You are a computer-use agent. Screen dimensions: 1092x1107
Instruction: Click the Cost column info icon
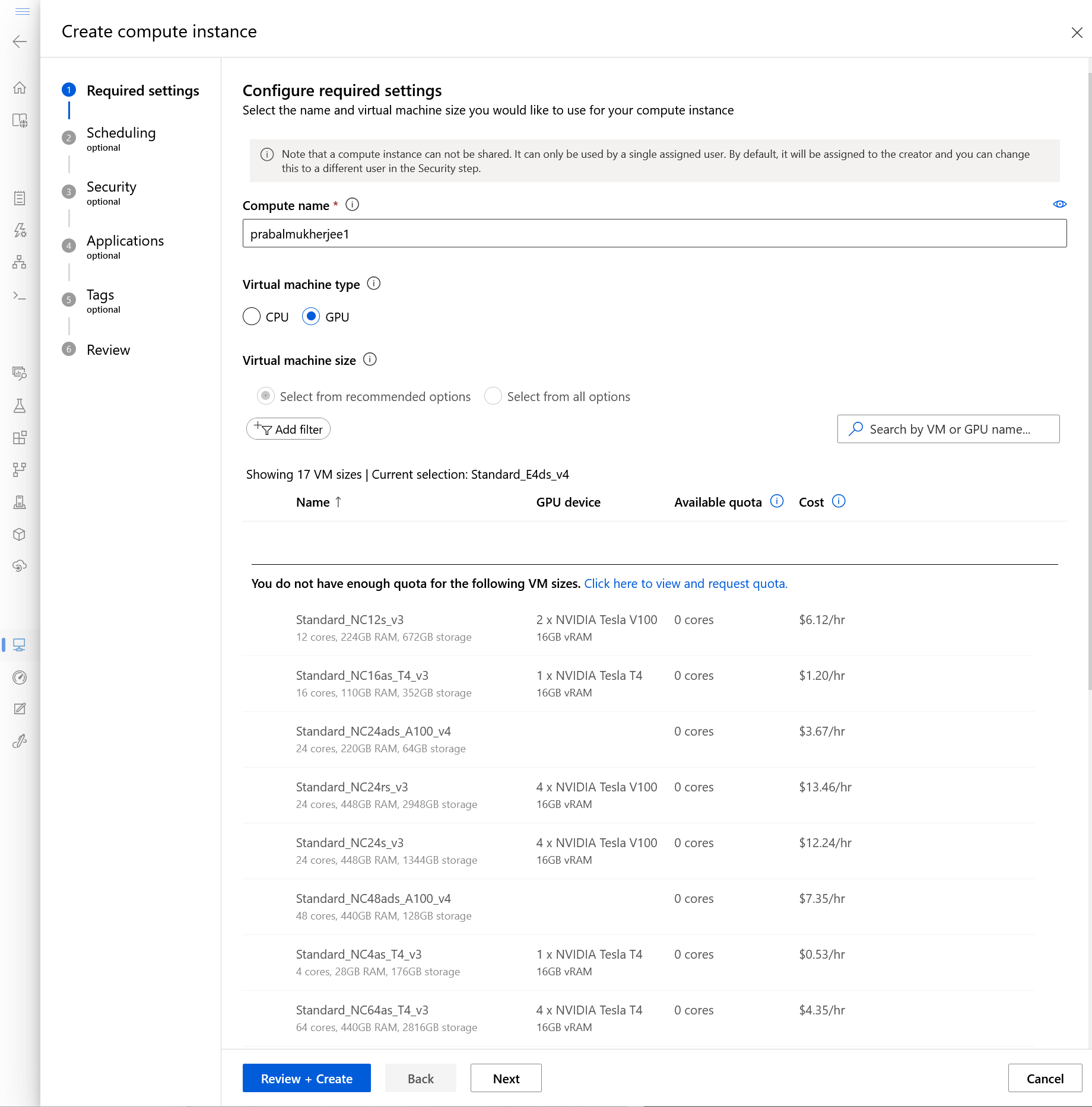coord(839,501)
